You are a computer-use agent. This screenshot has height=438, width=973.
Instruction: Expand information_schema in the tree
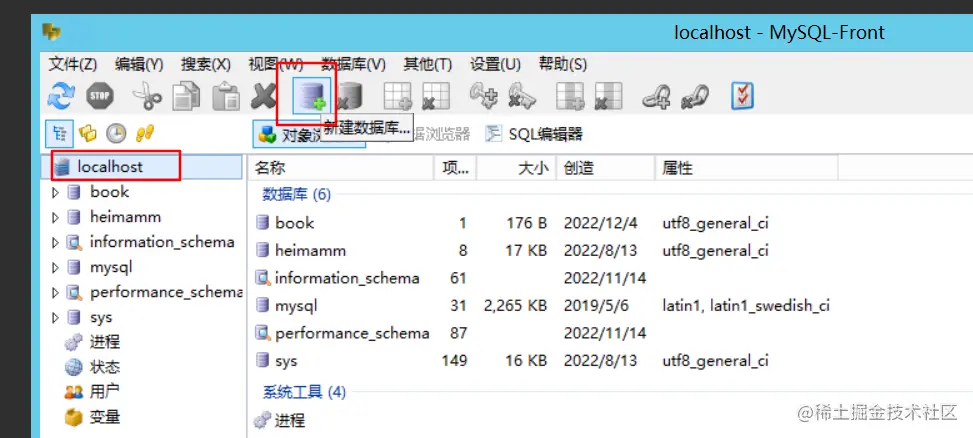pos(55,243)
